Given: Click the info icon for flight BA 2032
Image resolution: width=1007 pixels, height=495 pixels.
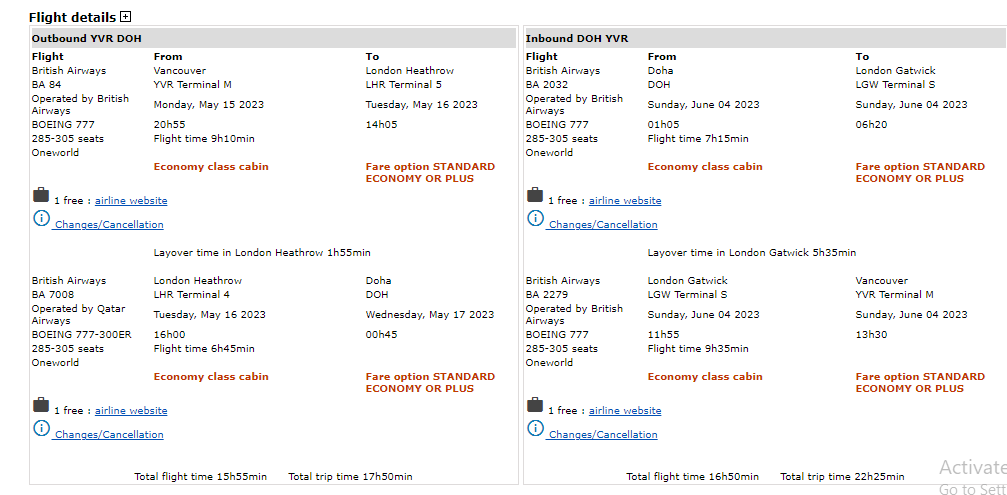Looking at the screenshot, I should (x=535, y=218).
